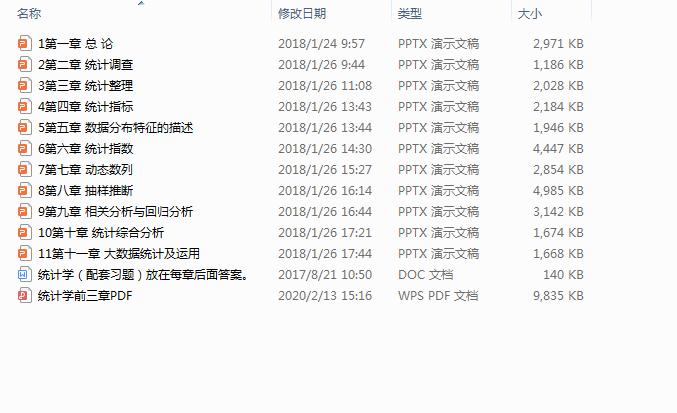Image resolution: width=677 pixels, height=413 pixels.
Task: Sort files by 大小 column header
Action: [x=529, y=14]
